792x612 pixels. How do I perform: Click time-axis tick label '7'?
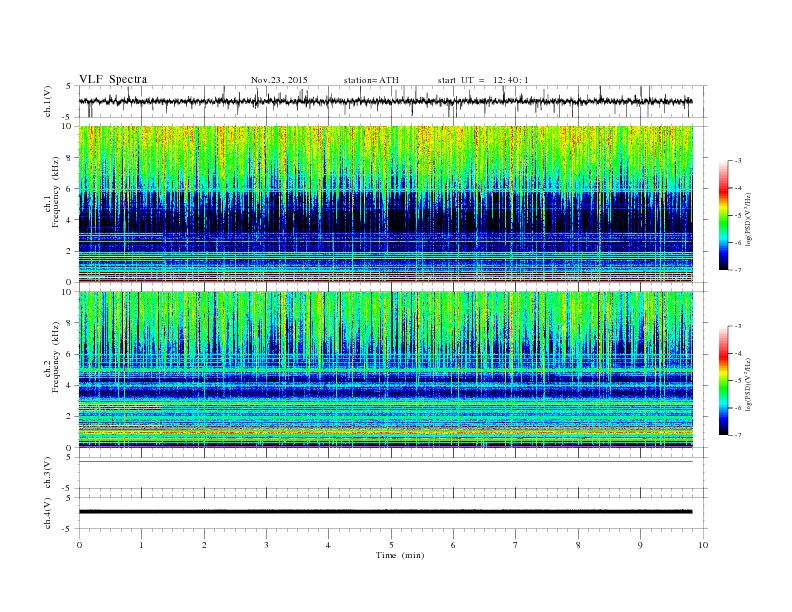coord(516,545)
